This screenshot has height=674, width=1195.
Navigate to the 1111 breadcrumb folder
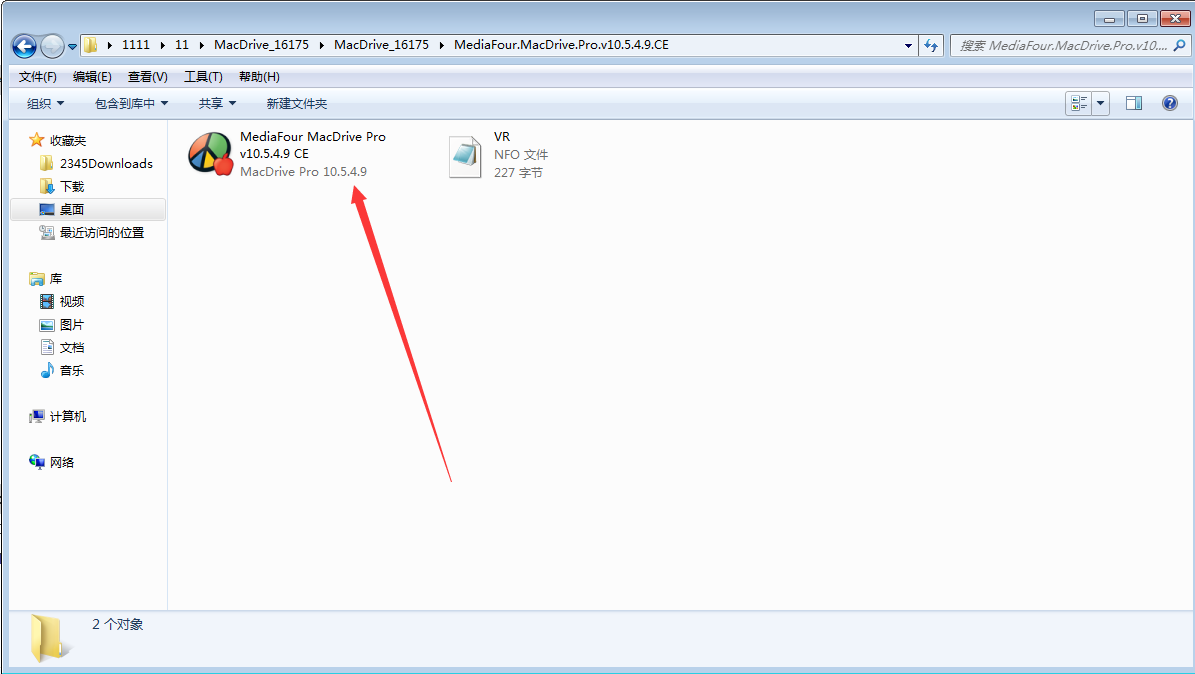[136, 45]
